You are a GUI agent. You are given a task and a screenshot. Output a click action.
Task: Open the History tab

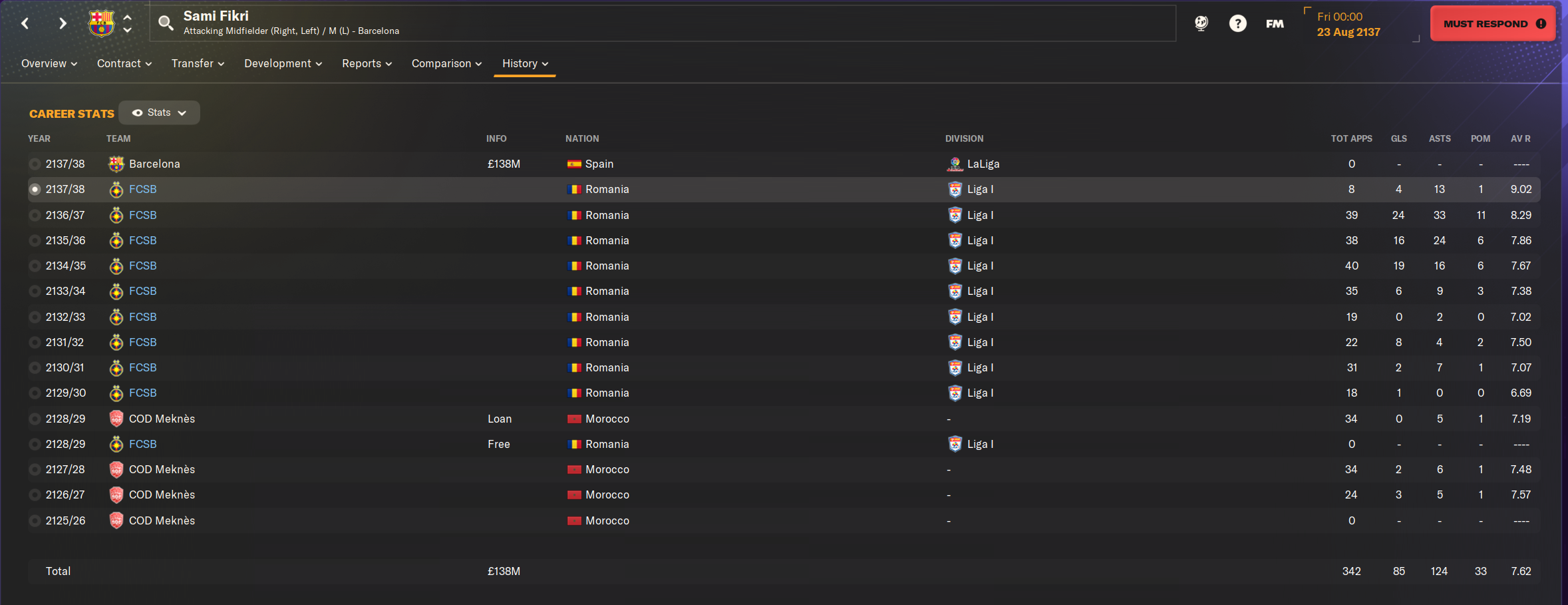(x=525, y=63)
